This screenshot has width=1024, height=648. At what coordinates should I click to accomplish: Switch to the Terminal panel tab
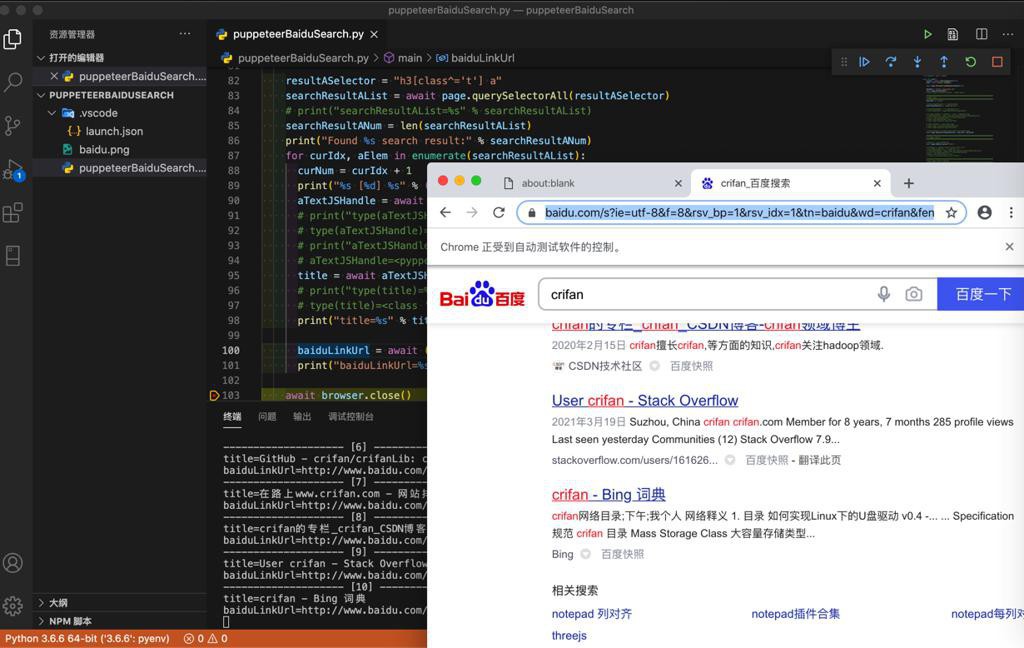tap(232, 417)
